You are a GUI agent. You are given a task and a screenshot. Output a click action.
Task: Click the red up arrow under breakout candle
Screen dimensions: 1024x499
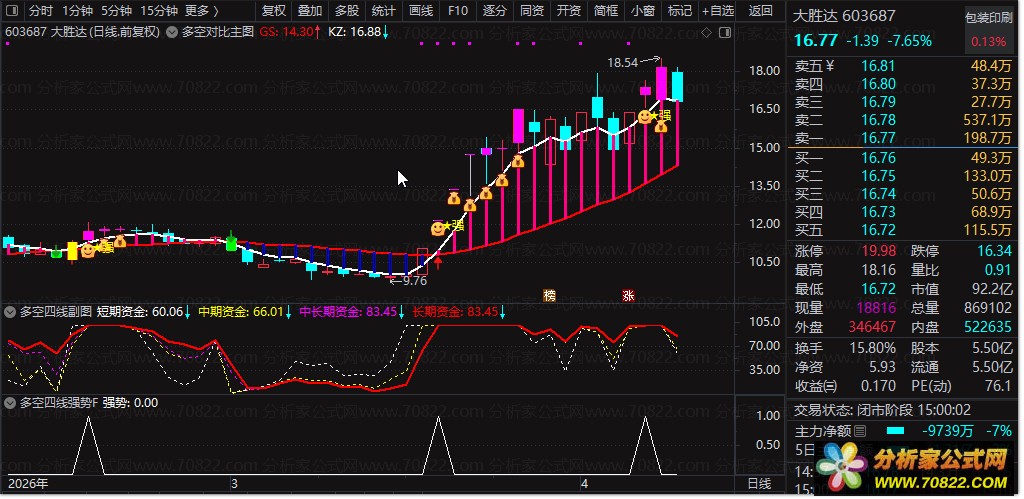tap(438, 263)
